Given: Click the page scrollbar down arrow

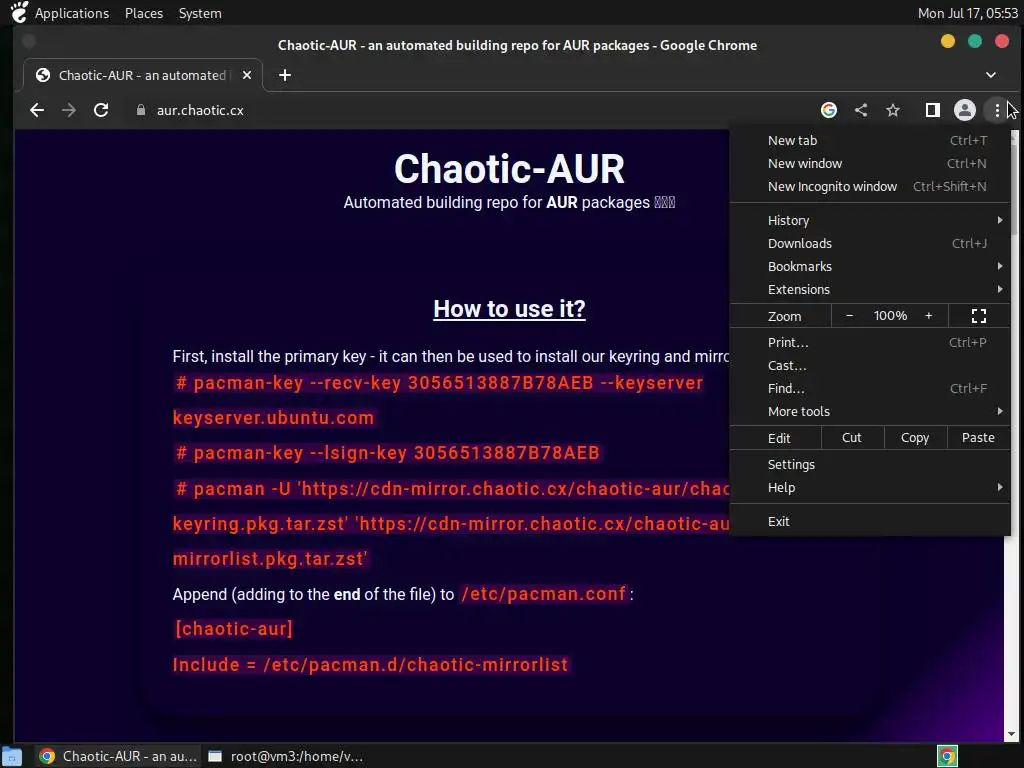Looking at the screenshot, I should point(1012,734).
